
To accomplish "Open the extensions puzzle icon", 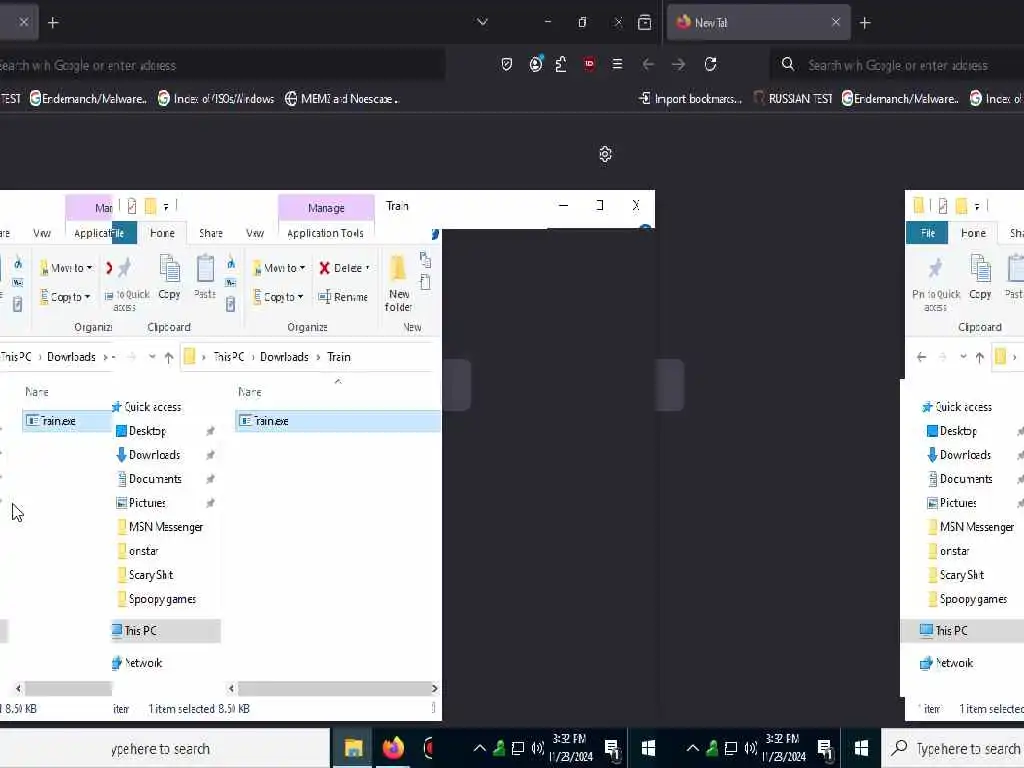I will (561, 64).
